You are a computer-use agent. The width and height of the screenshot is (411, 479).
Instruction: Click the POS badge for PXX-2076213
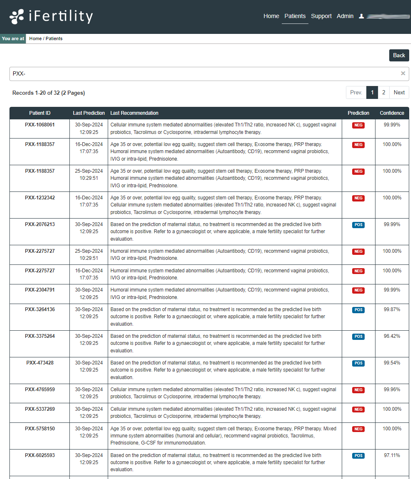[x=358, y=225]
